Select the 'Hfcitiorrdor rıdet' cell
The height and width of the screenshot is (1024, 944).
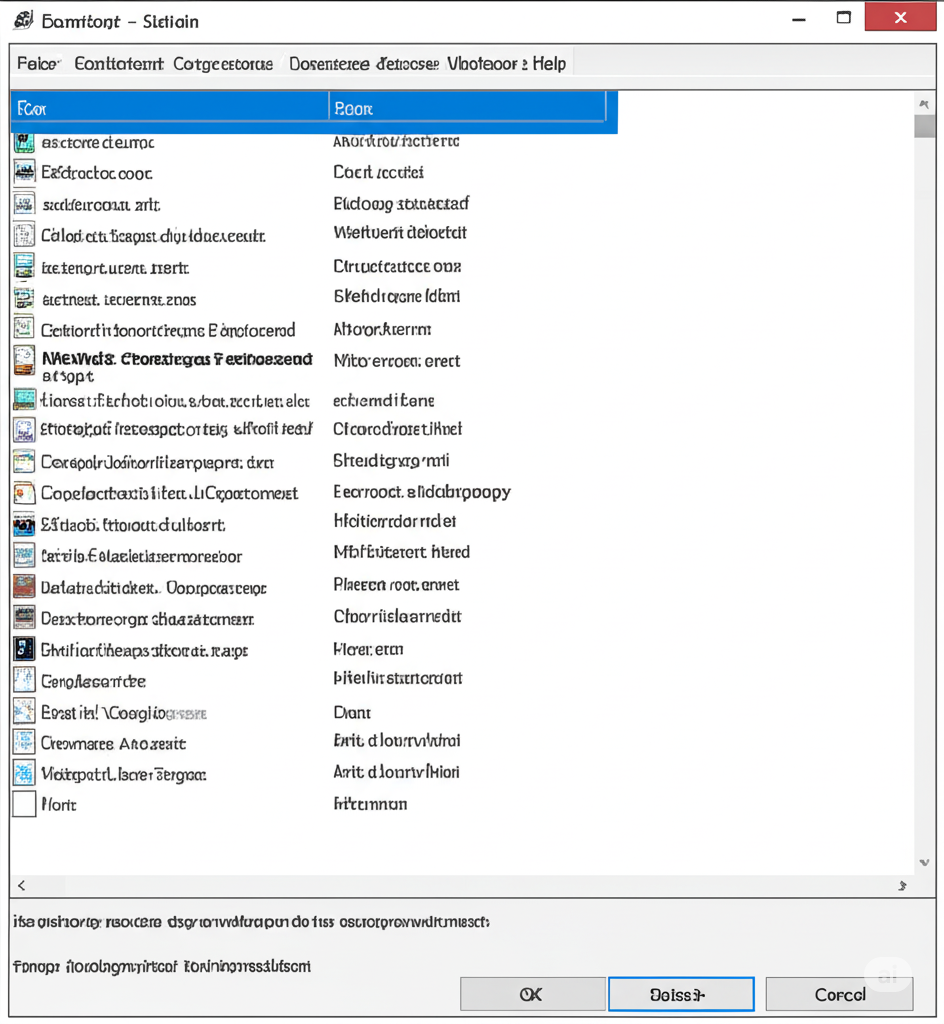point(394,521)
